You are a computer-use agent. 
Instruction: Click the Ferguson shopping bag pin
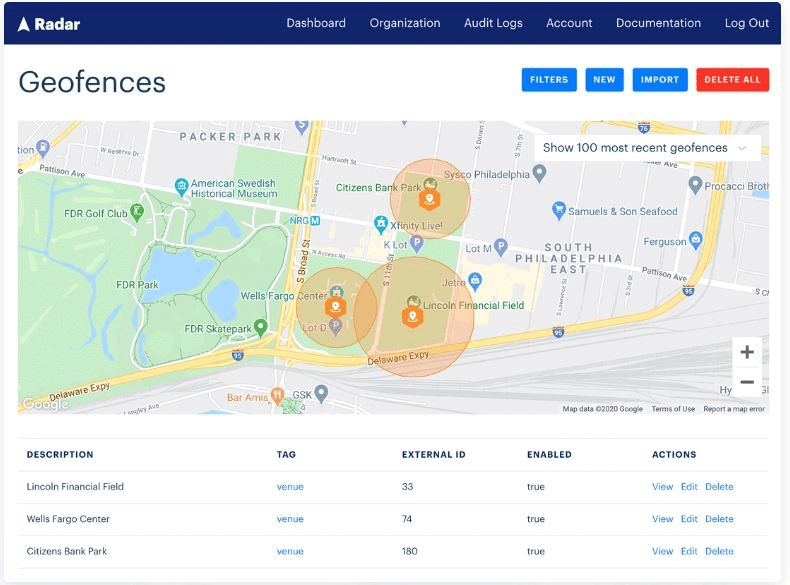click(x=696, y=240)
